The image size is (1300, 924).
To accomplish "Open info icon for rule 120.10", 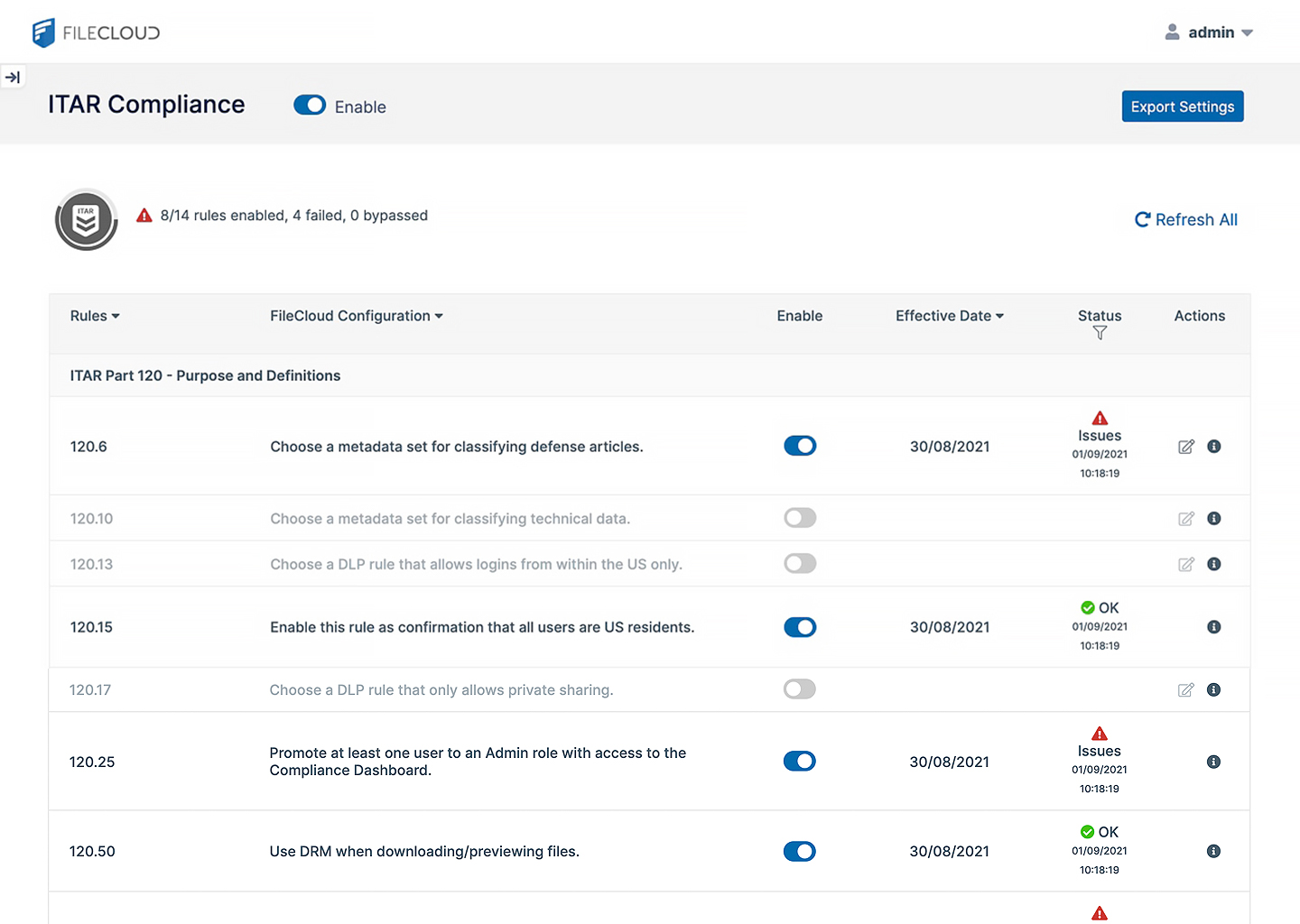I will 1214,519.
